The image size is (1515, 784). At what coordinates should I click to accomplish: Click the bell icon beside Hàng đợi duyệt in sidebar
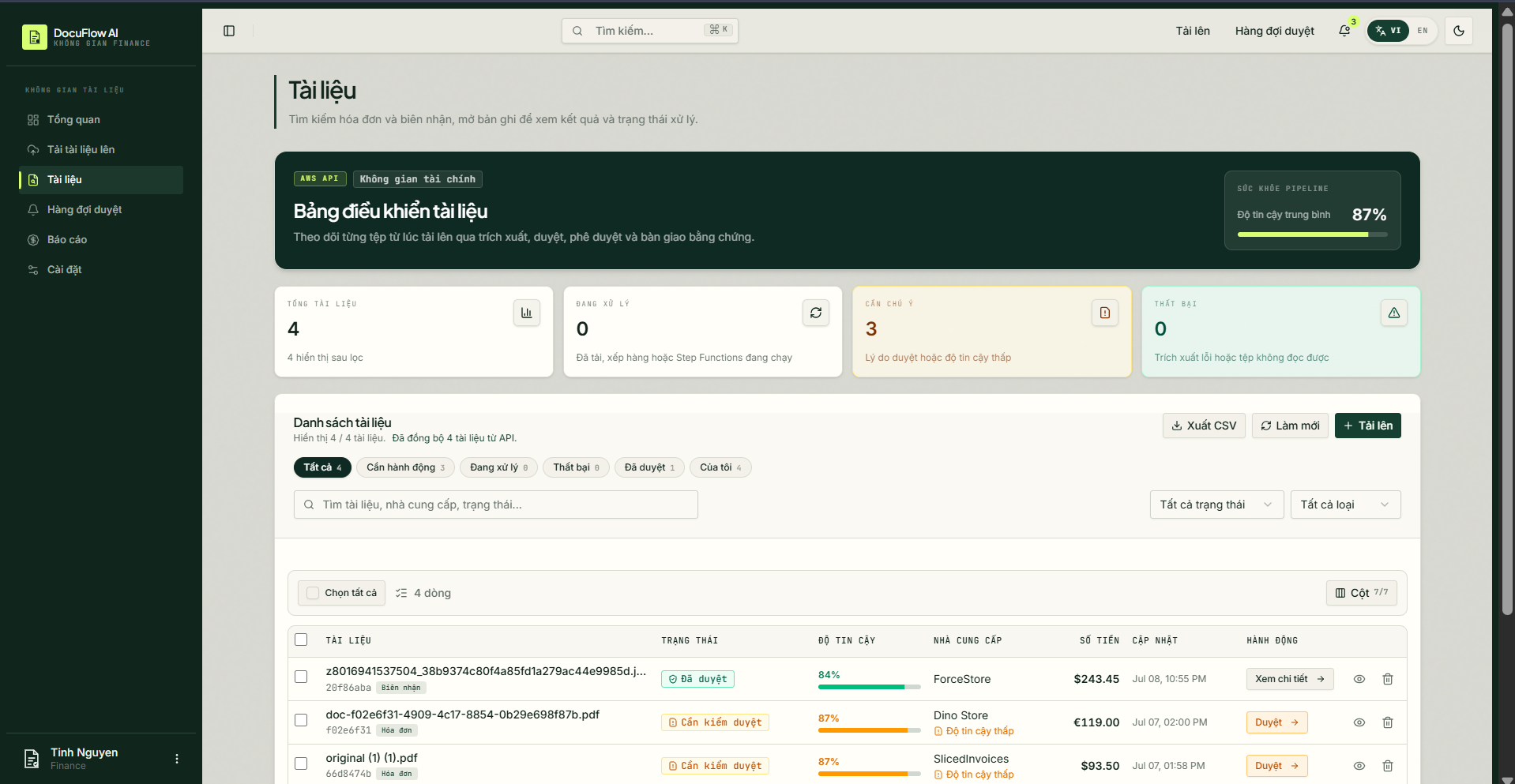click(x=33, y=210)
